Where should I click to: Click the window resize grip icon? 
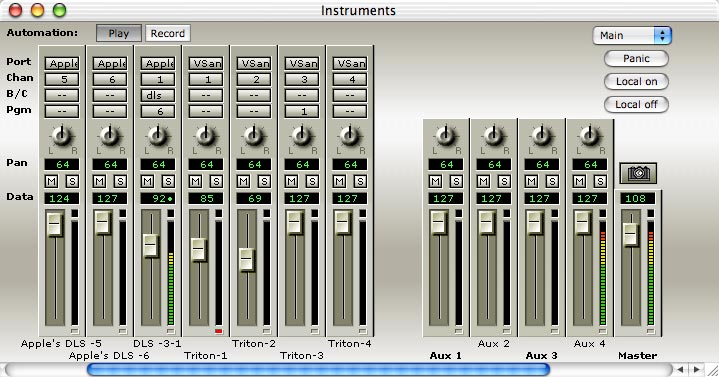[713, 370]
